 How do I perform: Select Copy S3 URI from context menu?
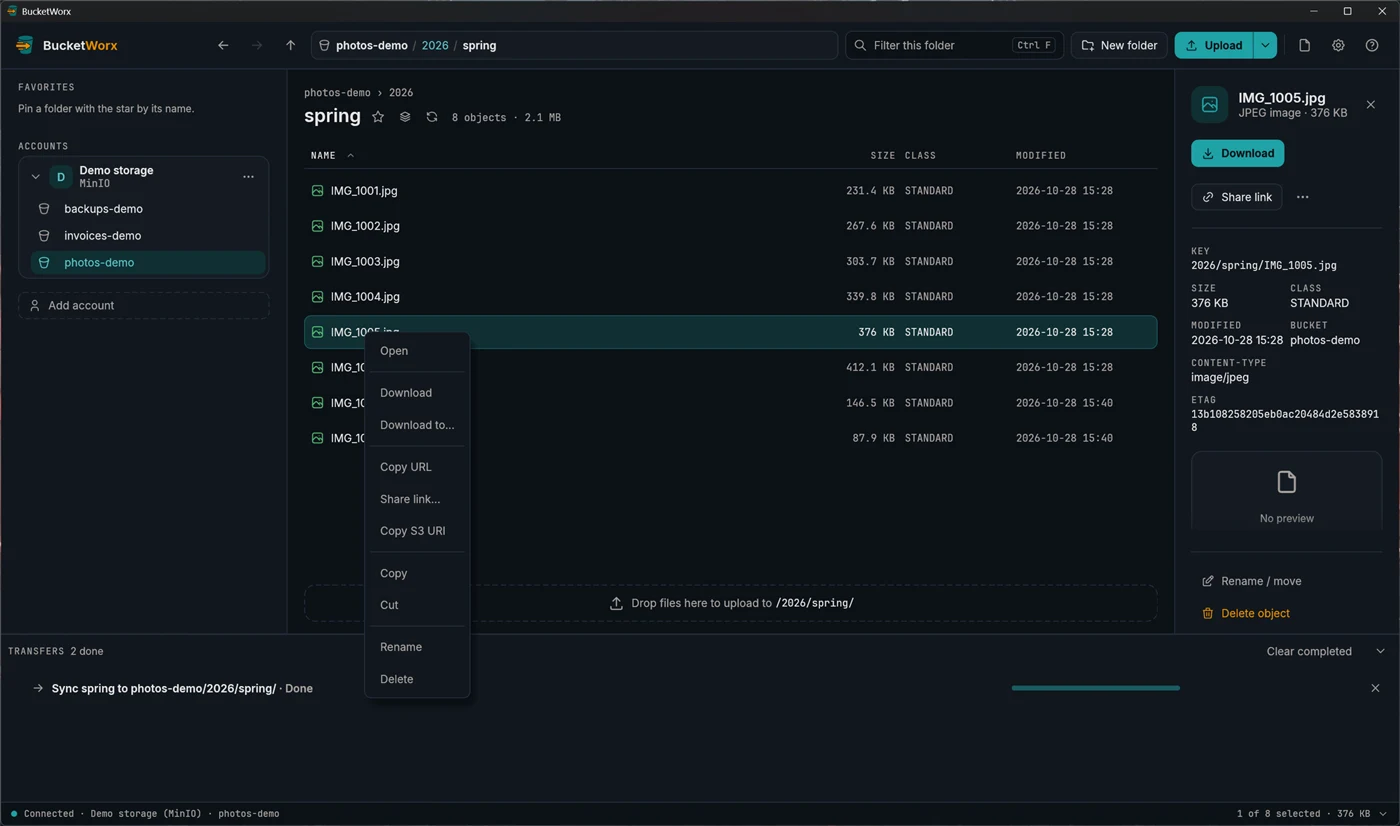(x=417, y=531)
